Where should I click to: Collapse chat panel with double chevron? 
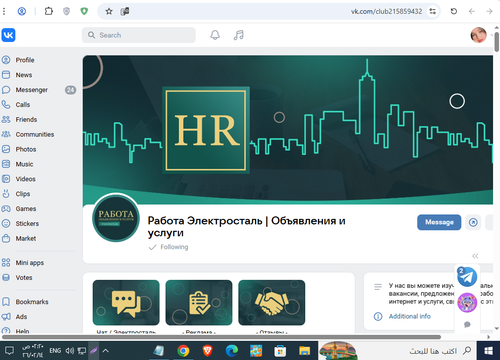pos(475,256)
